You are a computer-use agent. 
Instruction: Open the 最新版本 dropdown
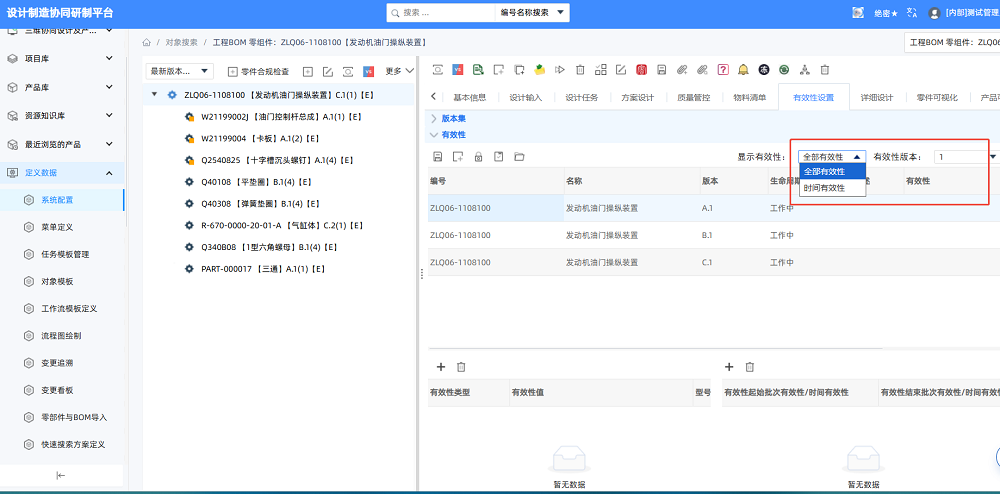click(x=179, y=71)
